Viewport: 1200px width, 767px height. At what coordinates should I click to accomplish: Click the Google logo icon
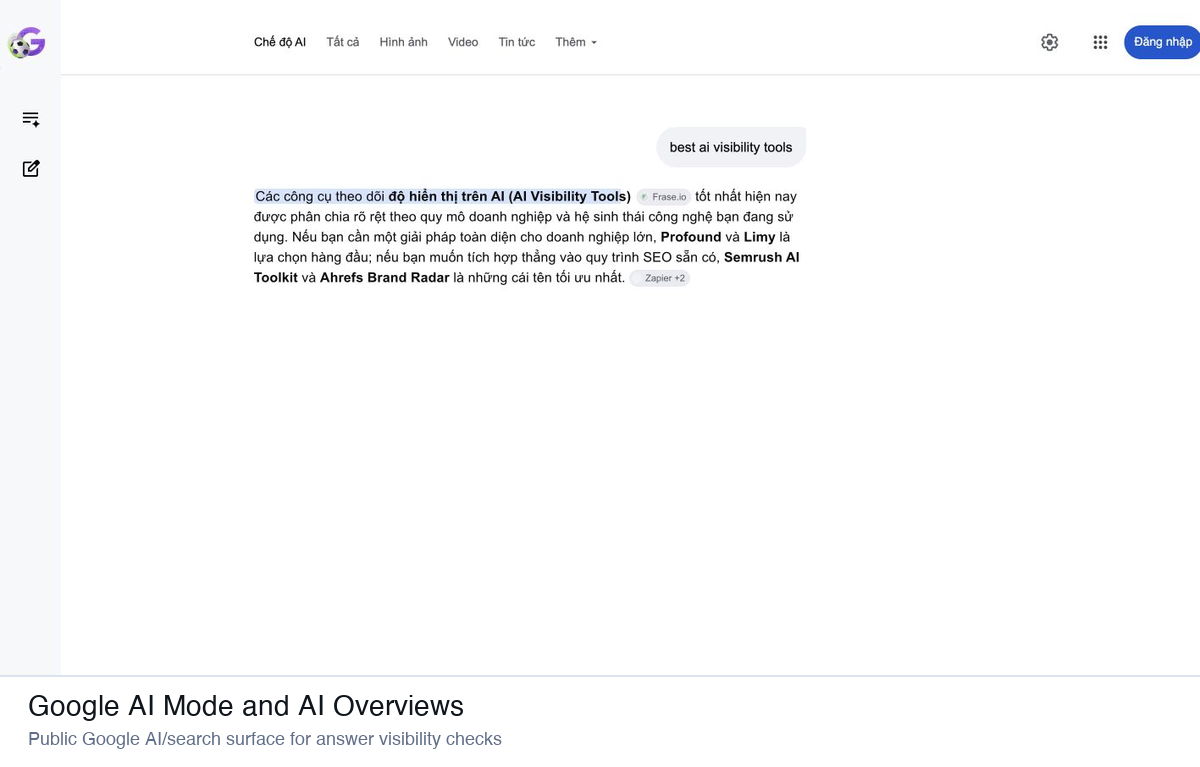(x=27, y=43)
